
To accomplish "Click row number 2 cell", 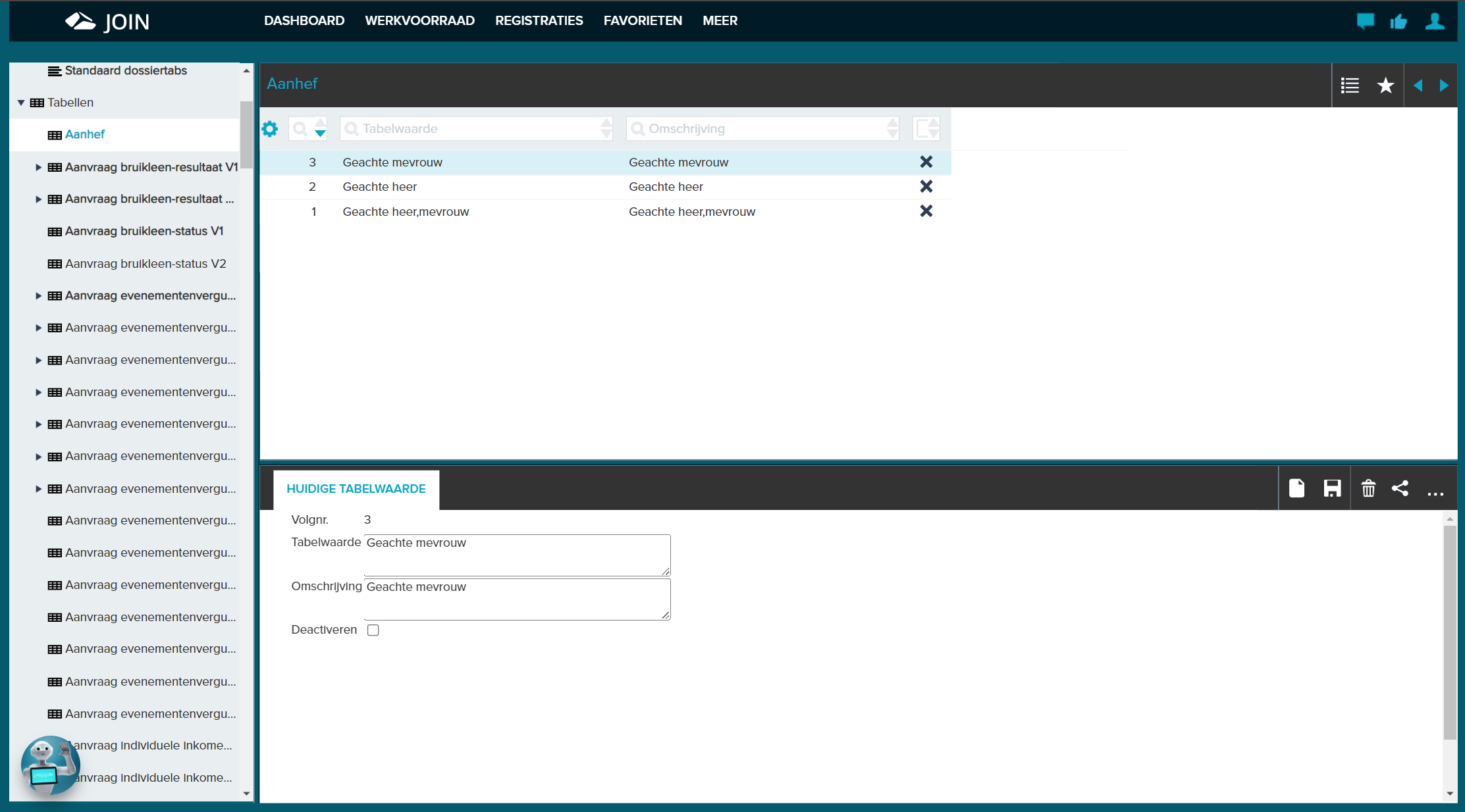I will 312,187.
